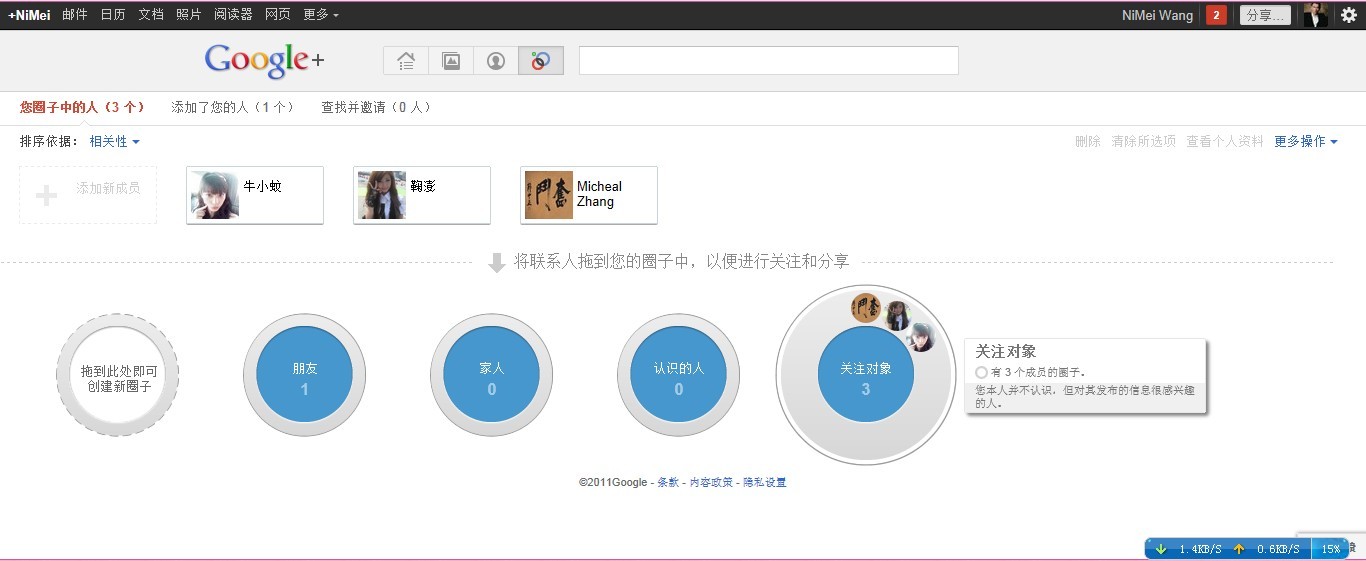Focus the Google+ search field
The width and height of the screenshot is (1366, 561).
769,61
